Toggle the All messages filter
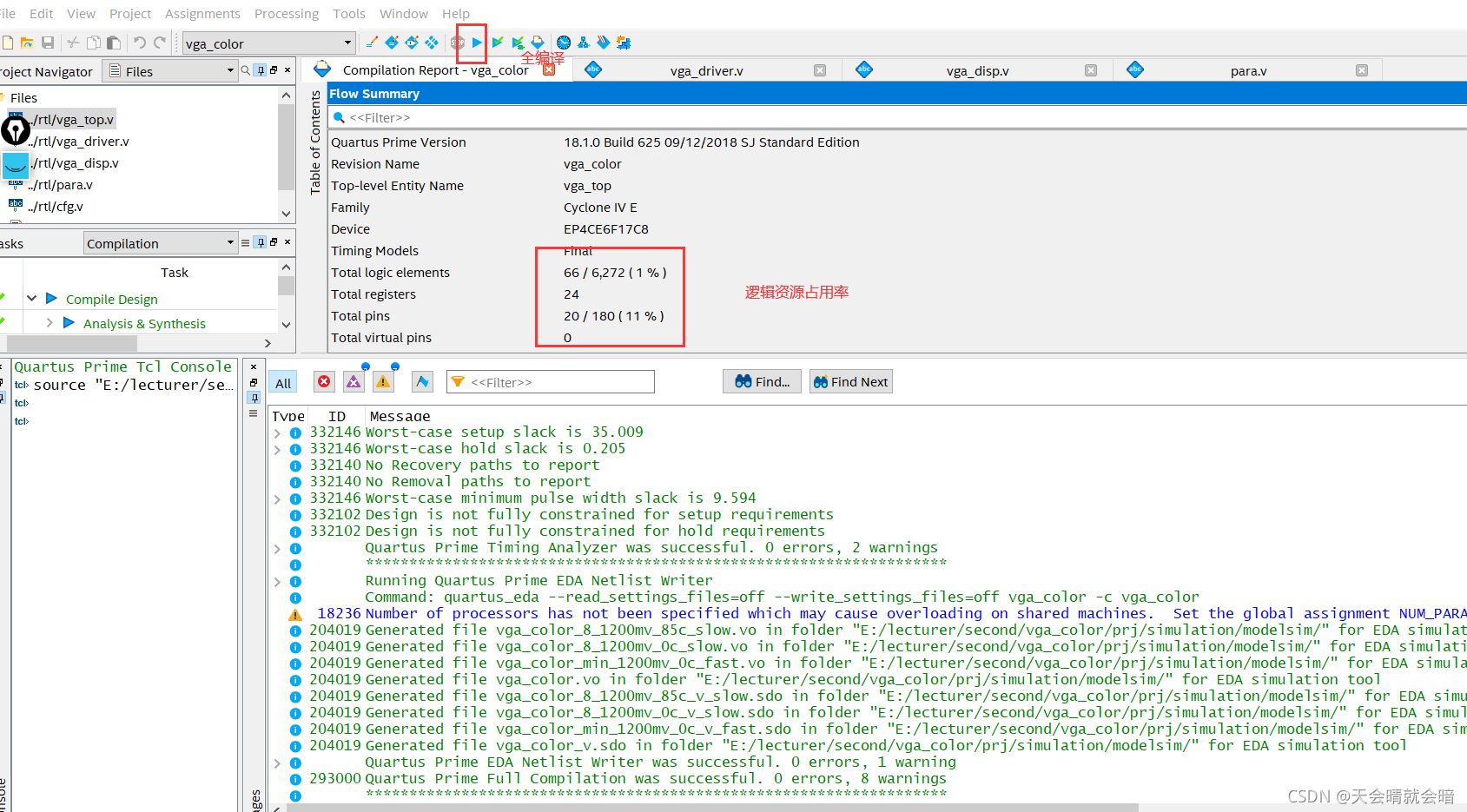1467x812 pixels. [283, 383]
